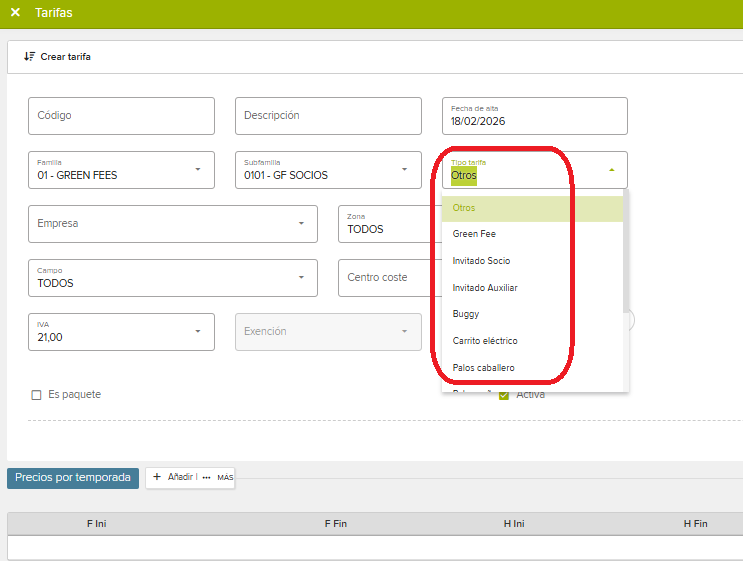743x561 pixels.
Task: Click the plus icon beside Añadir
Action: (157, 478)
